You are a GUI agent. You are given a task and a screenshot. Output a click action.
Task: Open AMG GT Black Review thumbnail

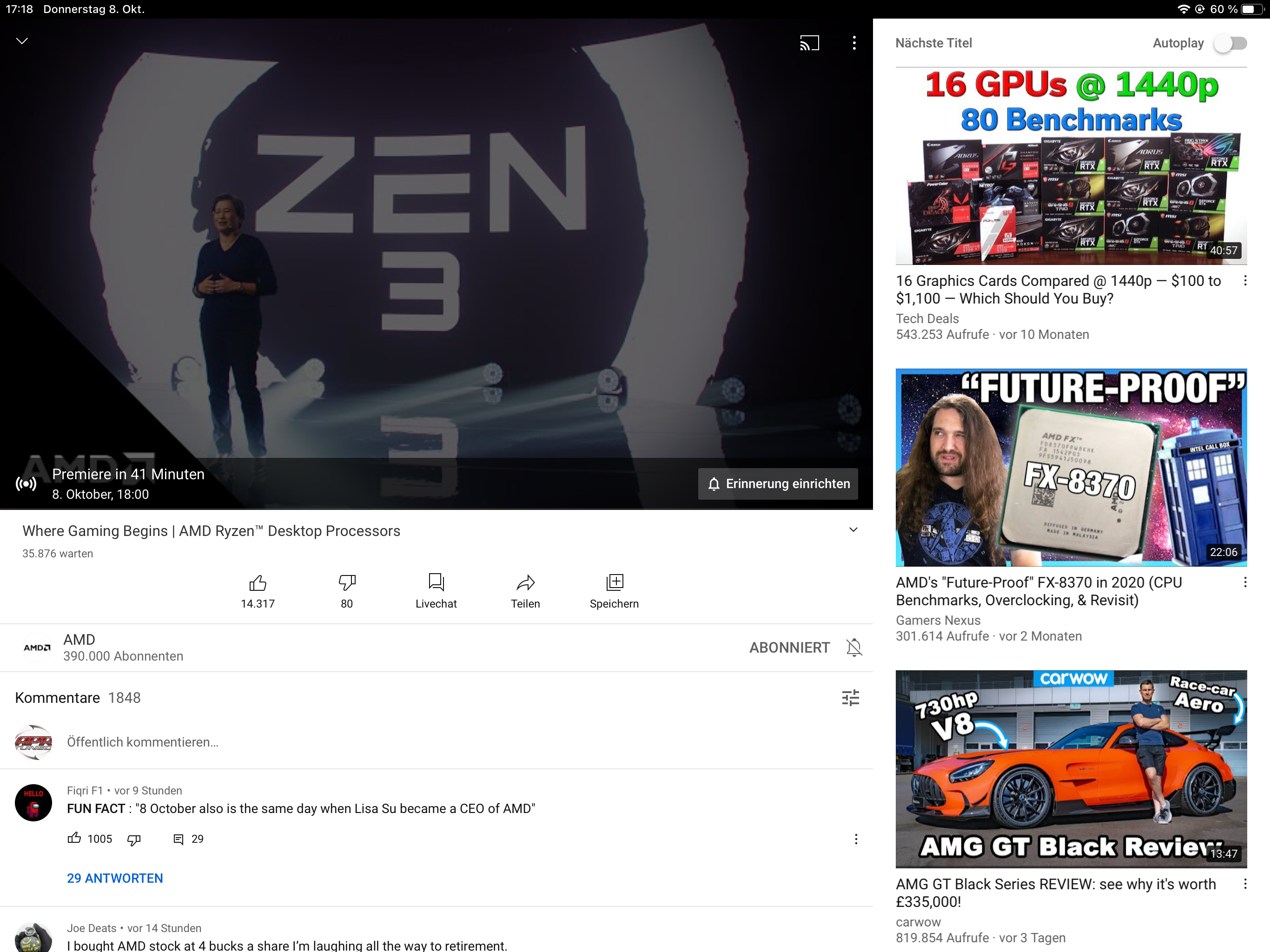[1071, 769]
